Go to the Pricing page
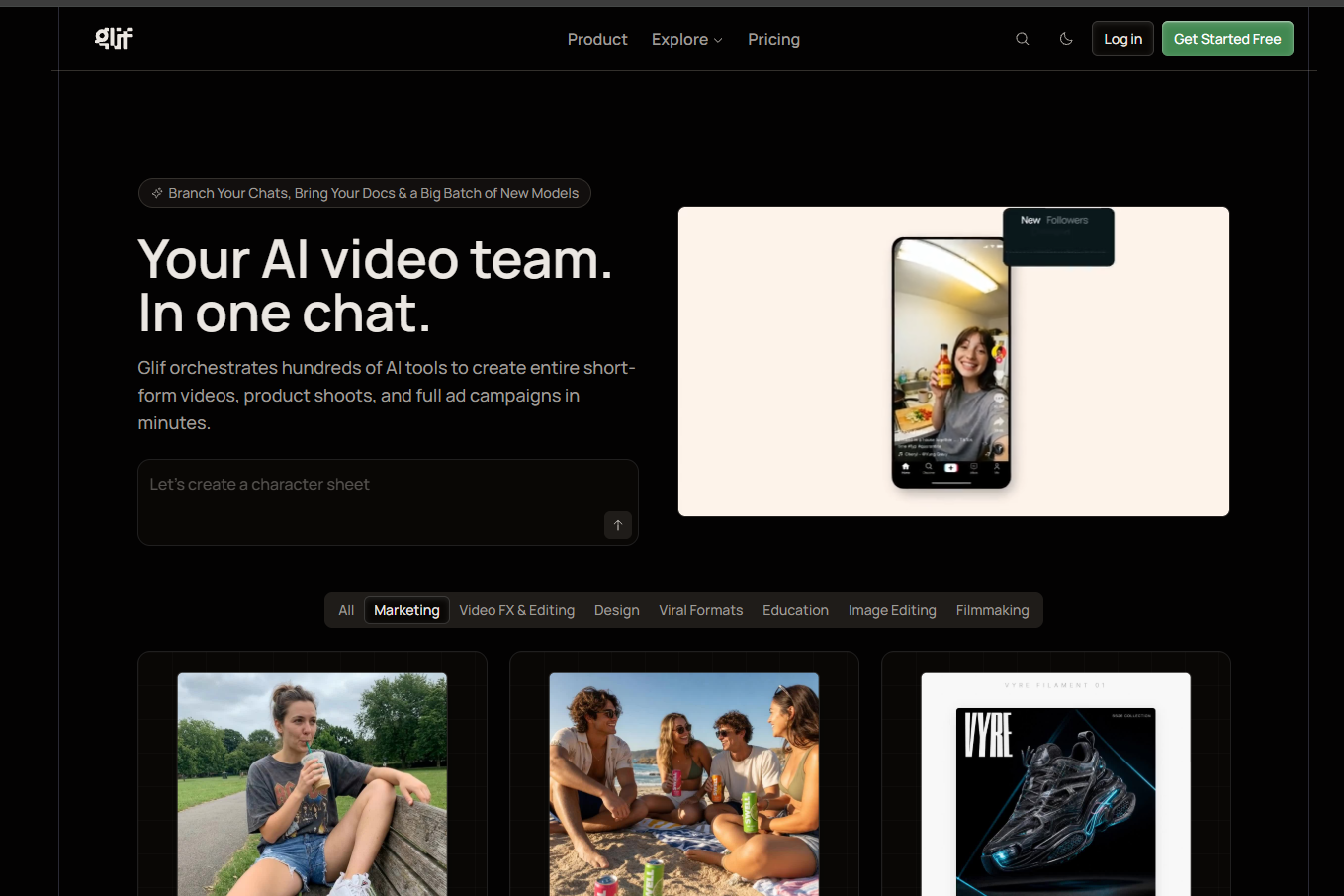Viewport: 1344px width, 896px height. (x=773, y=39)
